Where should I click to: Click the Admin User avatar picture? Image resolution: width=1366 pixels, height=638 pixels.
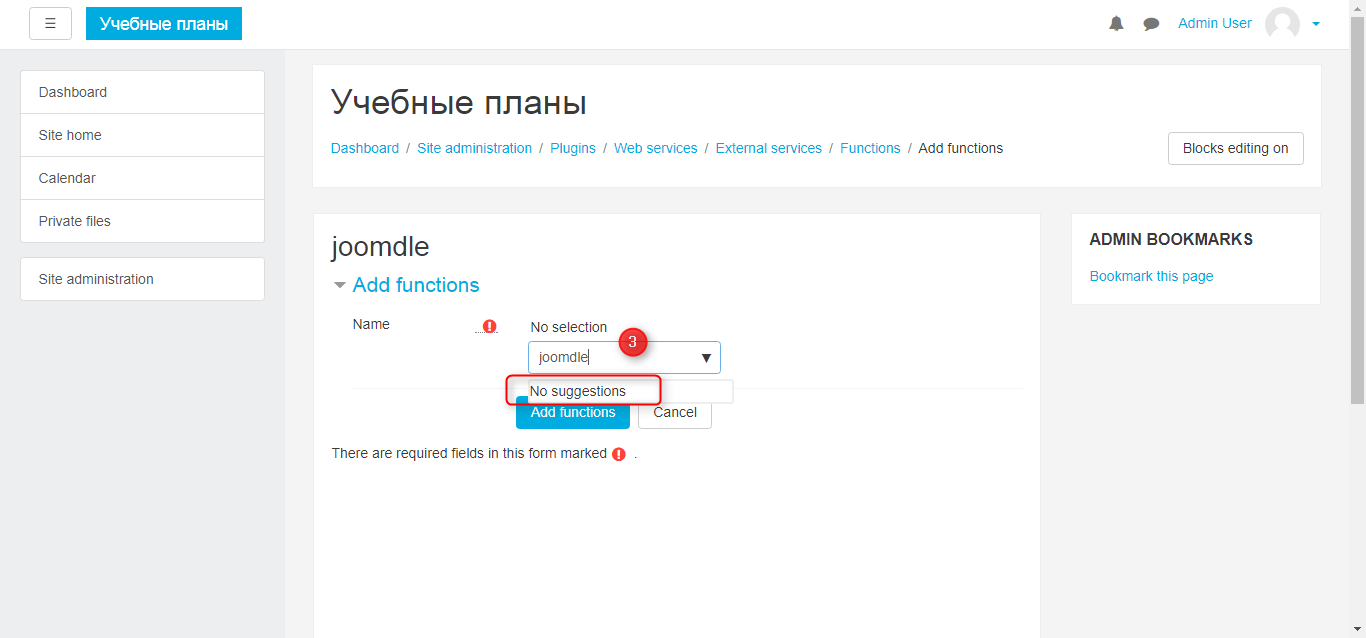[x=1282, y=24]
